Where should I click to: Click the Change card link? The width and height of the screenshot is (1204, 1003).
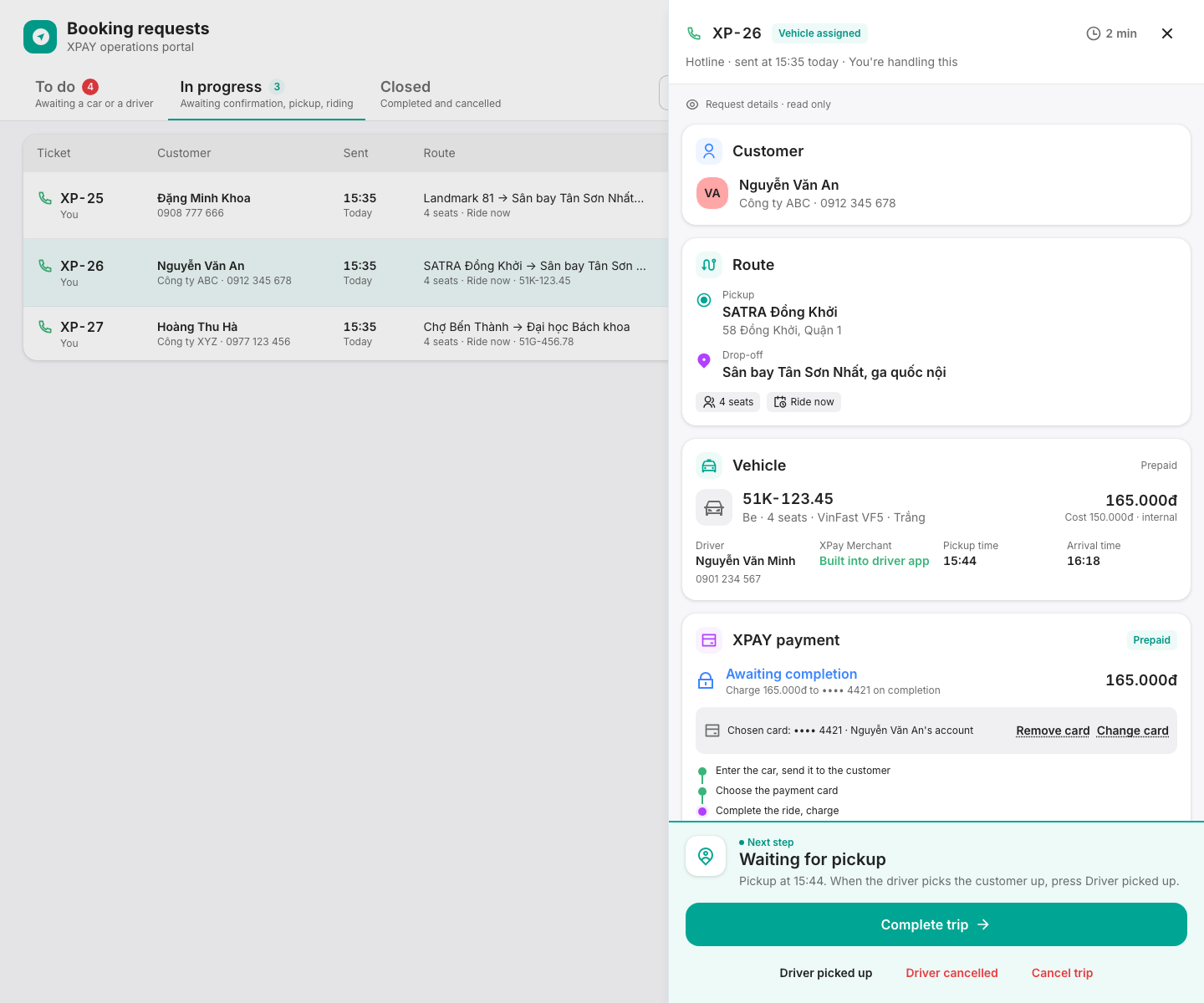coord(1133,731)
